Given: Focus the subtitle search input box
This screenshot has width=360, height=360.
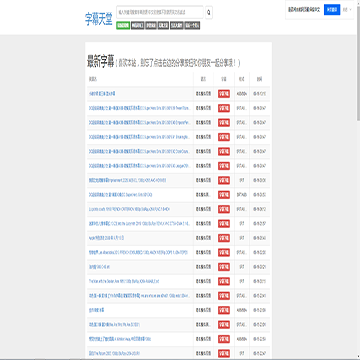Looking at the screenshot, I should 160,12.
